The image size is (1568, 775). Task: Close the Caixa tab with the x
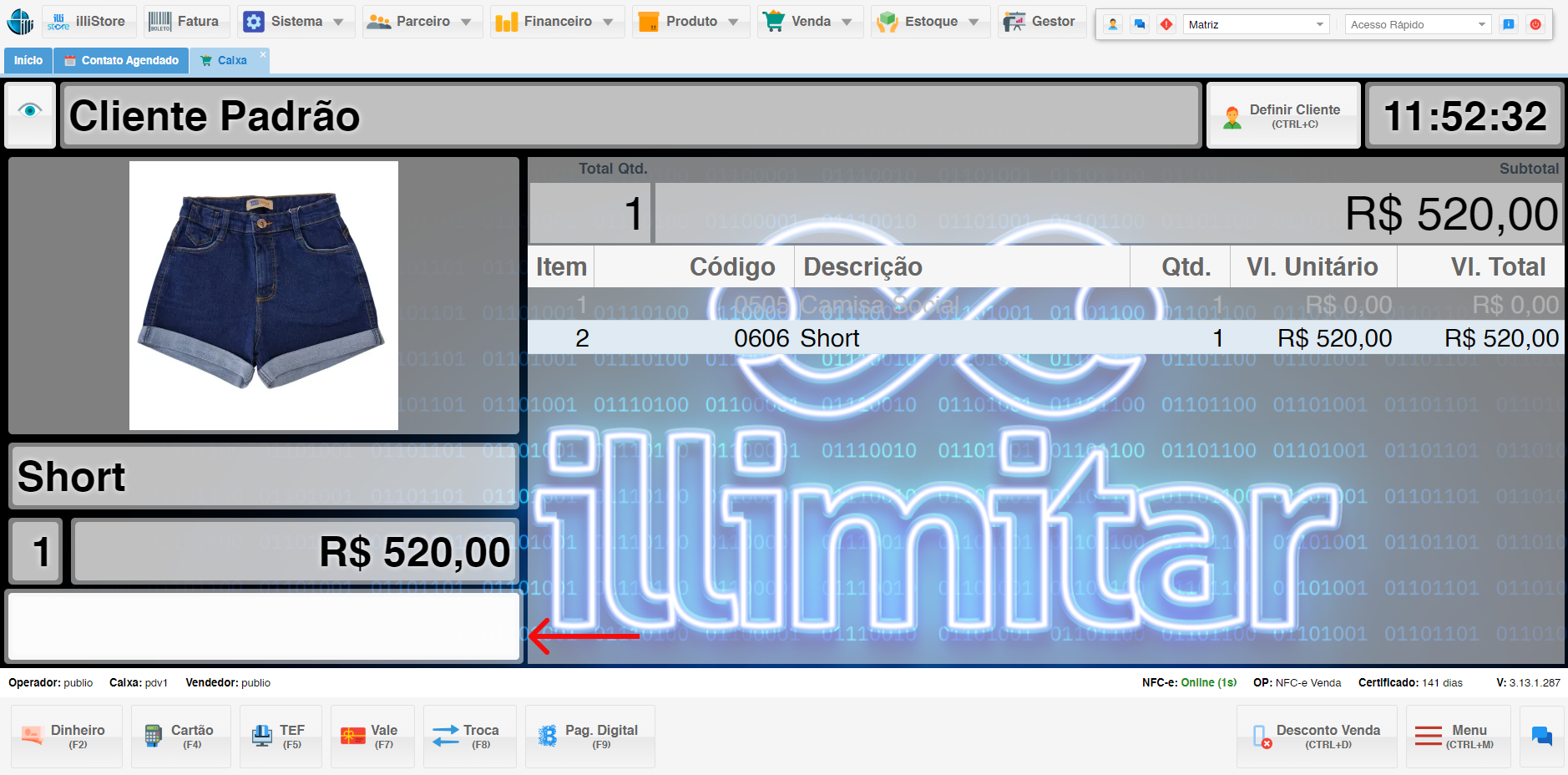tap(263, 54)
